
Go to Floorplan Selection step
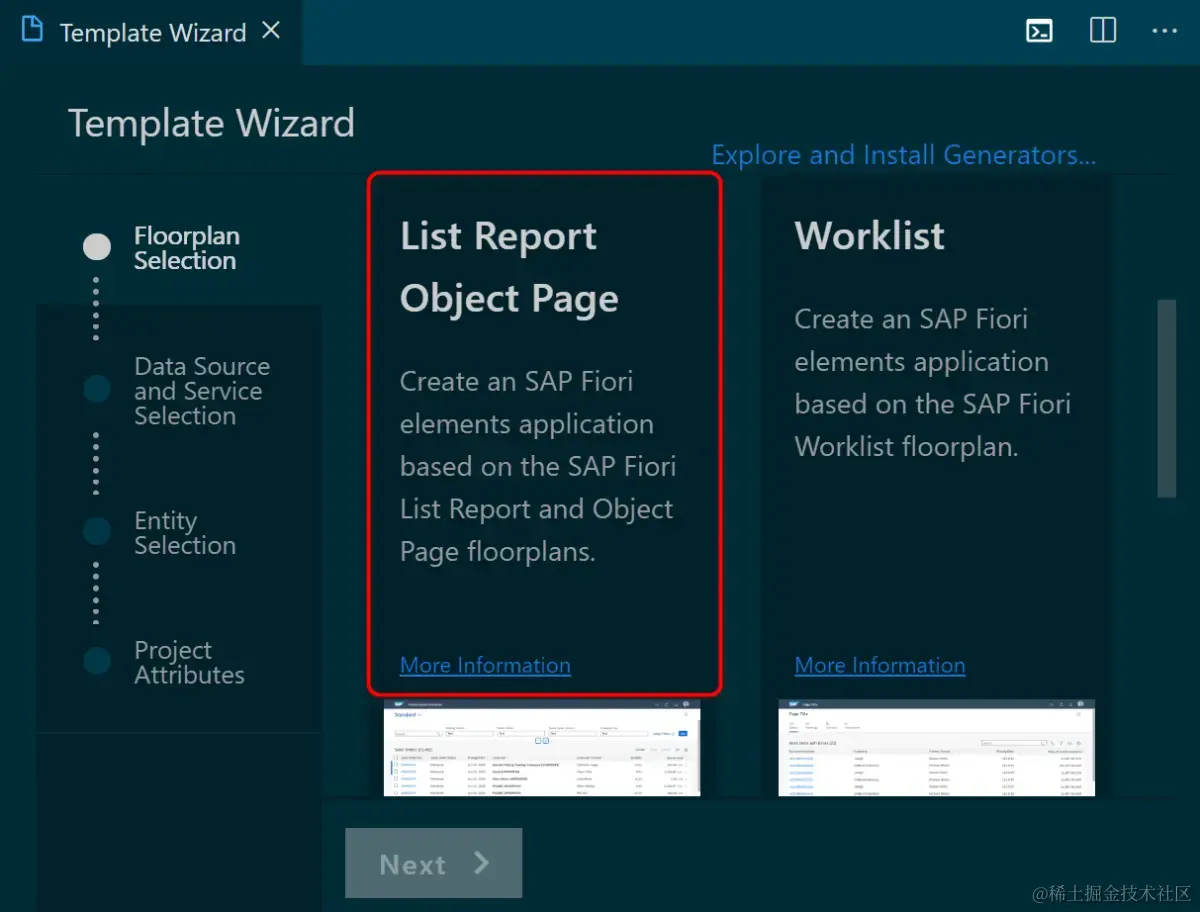(187, 249)
